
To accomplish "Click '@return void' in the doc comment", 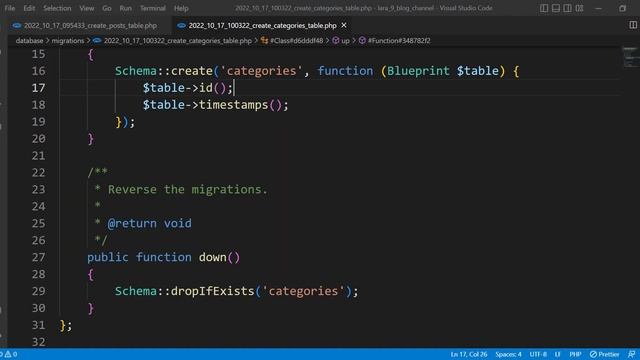I will click(x=149, y=223).
